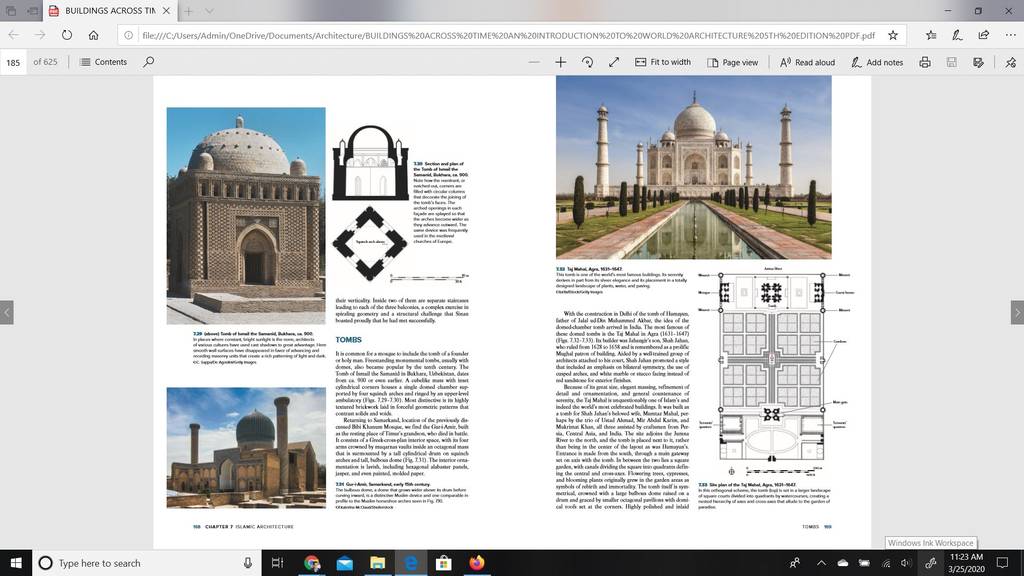Open the volume control
This screenshot has width=1024, height=576.
(x=905, y=563)
